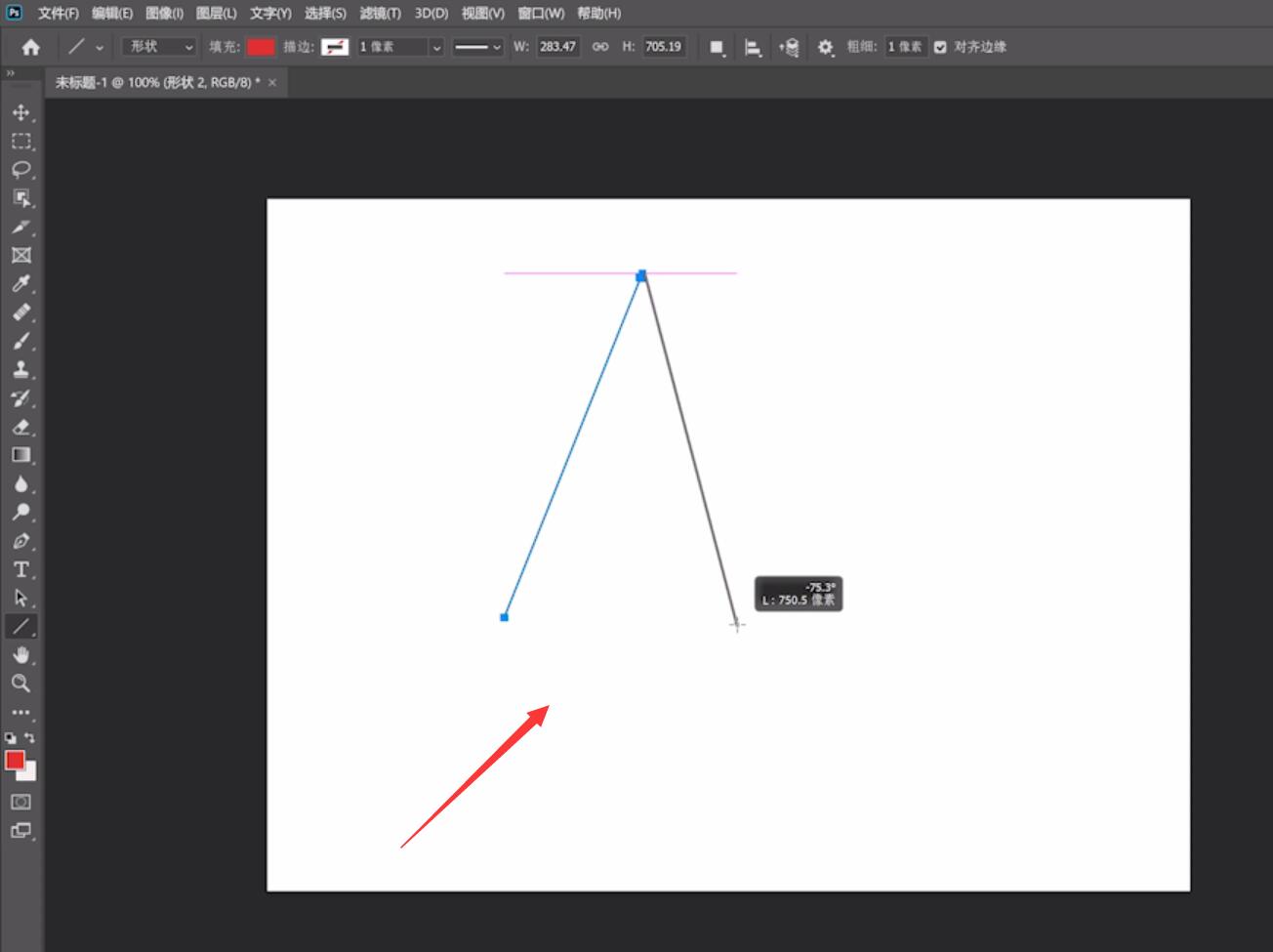
Task: Select the Object Selection tool
Action: (x=21, y=198)
